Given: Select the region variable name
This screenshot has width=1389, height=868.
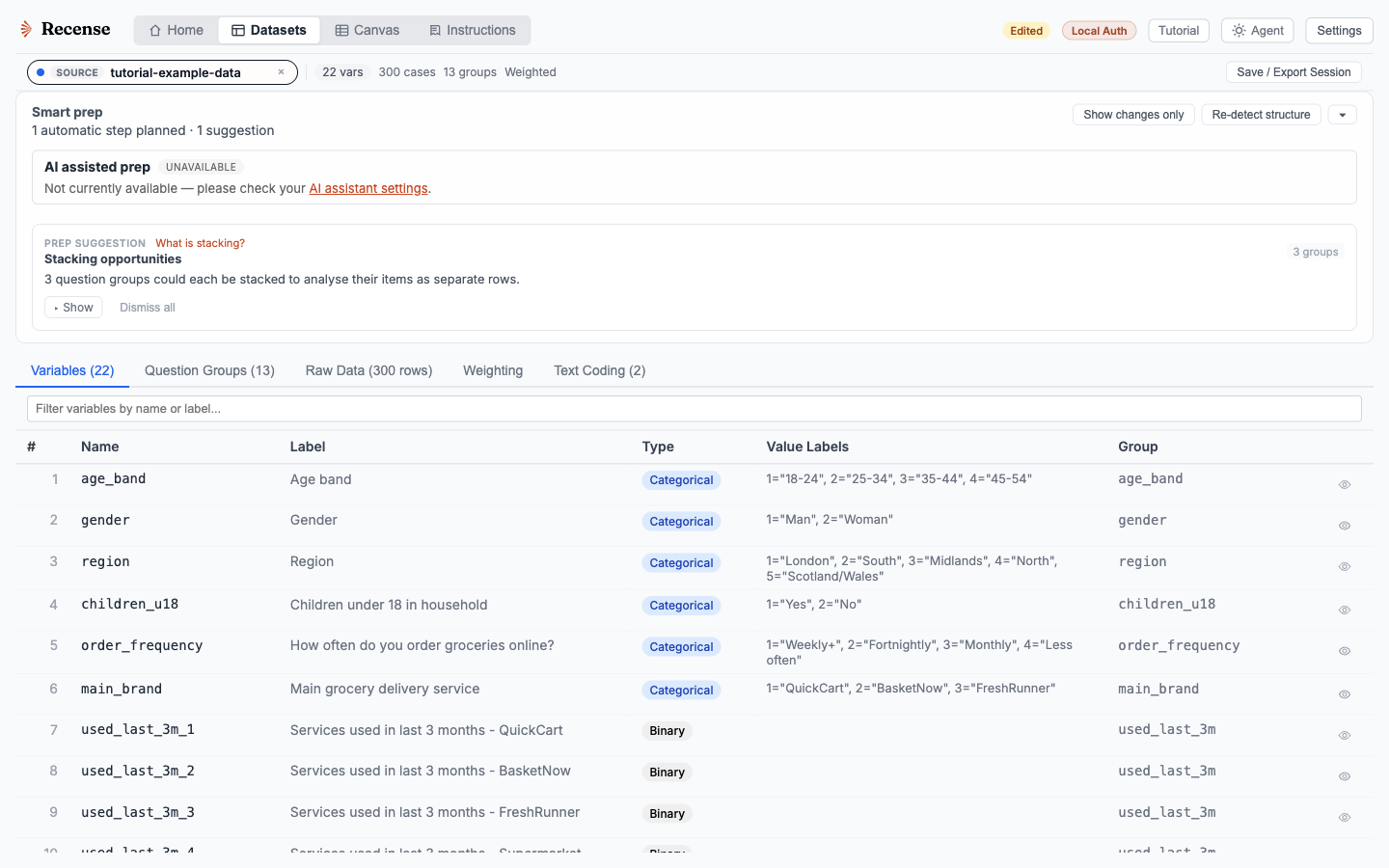Looking at the screenshot, I should pos(105,562).
